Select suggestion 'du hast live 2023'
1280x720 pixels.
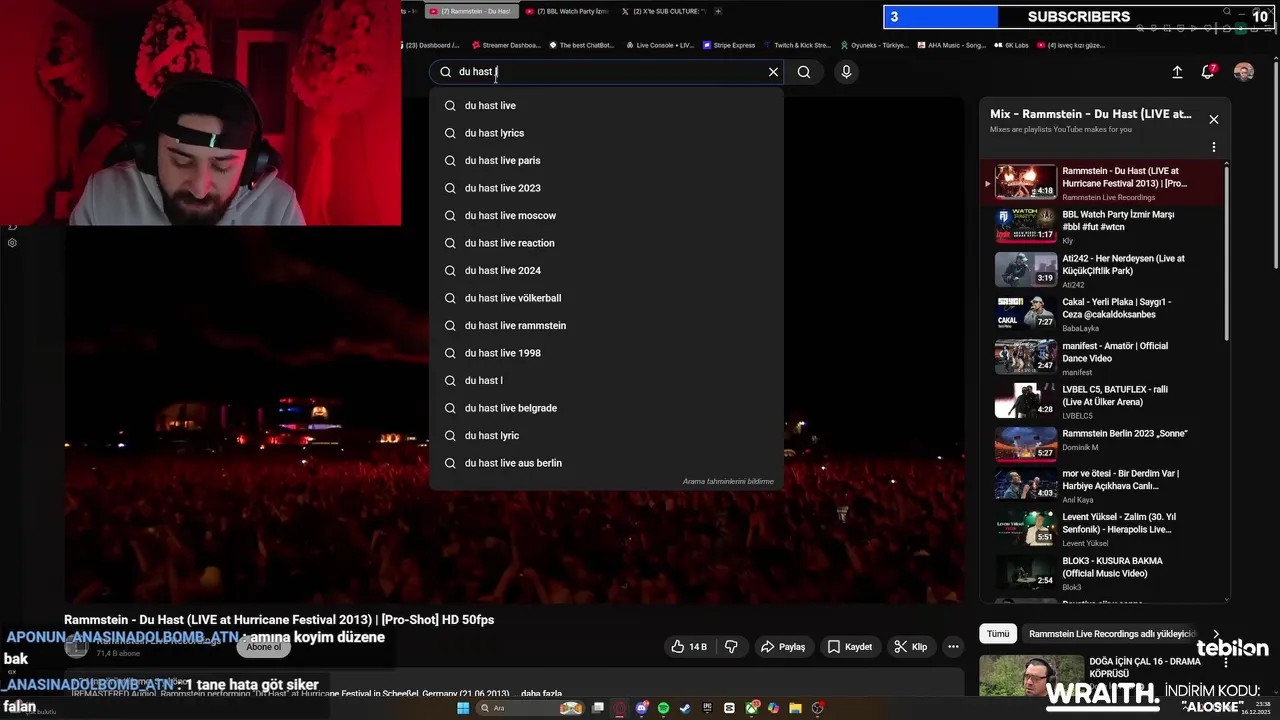[x=606, y=188]
